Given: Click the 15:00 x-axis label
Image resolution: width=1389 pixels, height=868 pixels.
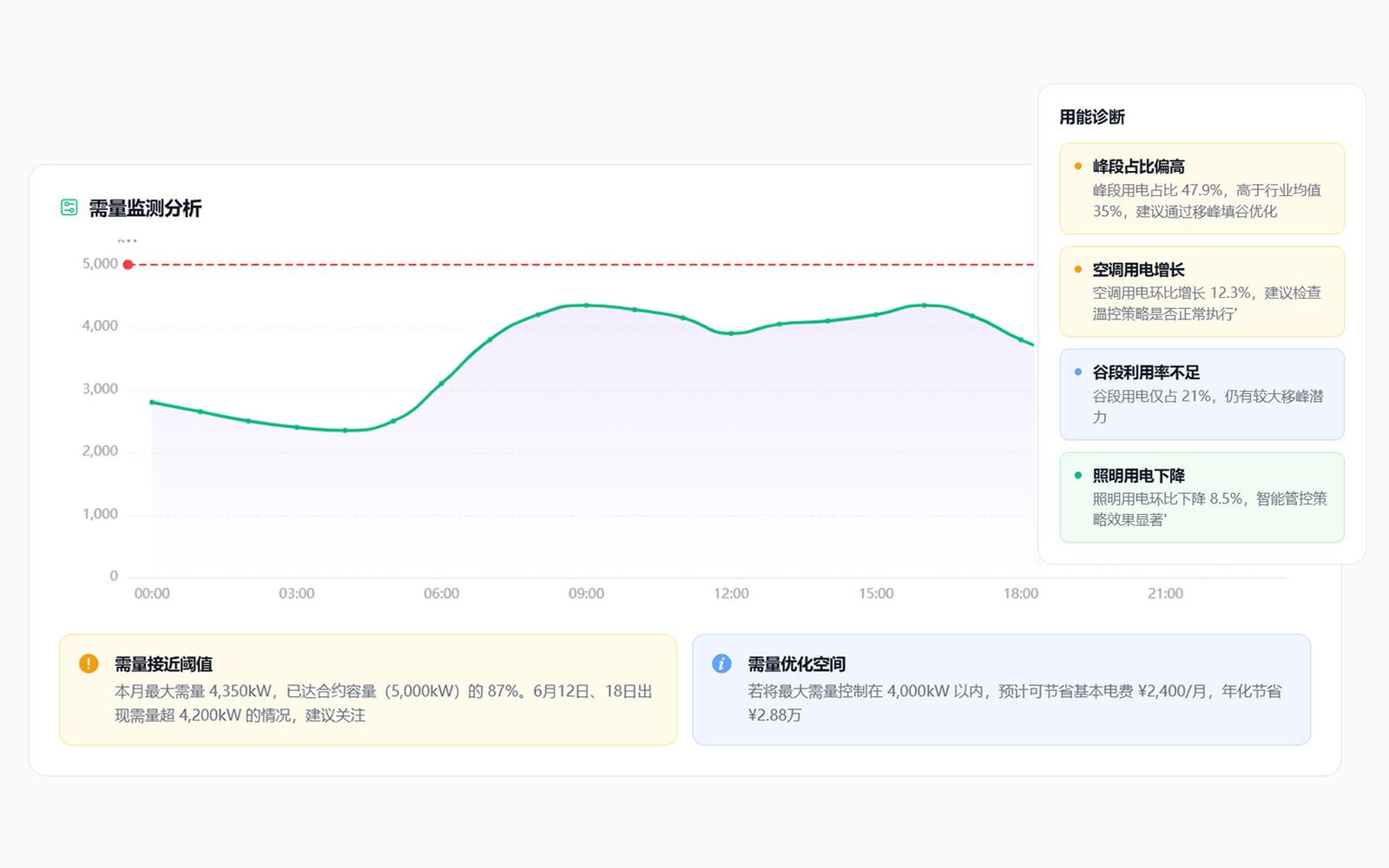Looking at the screenshot, I should click(876, 594).
